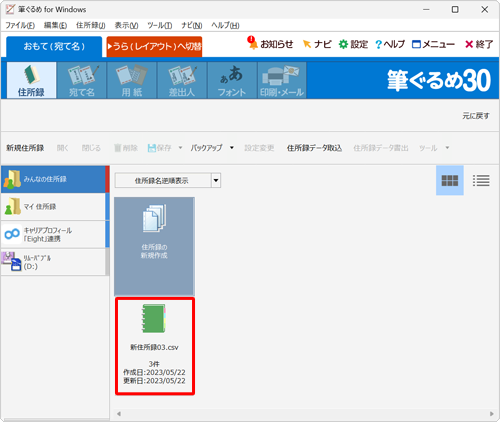Screen dimensions: 500x422
Task: Click the お知らせ notification bell
Action: click(270, 44)
